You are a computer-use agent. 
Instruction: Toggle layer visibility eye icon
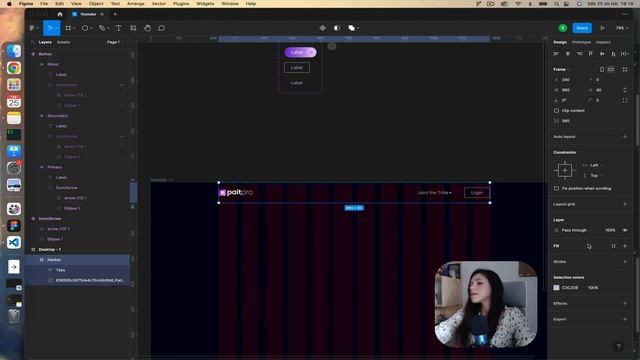click(x=625, y=230)
